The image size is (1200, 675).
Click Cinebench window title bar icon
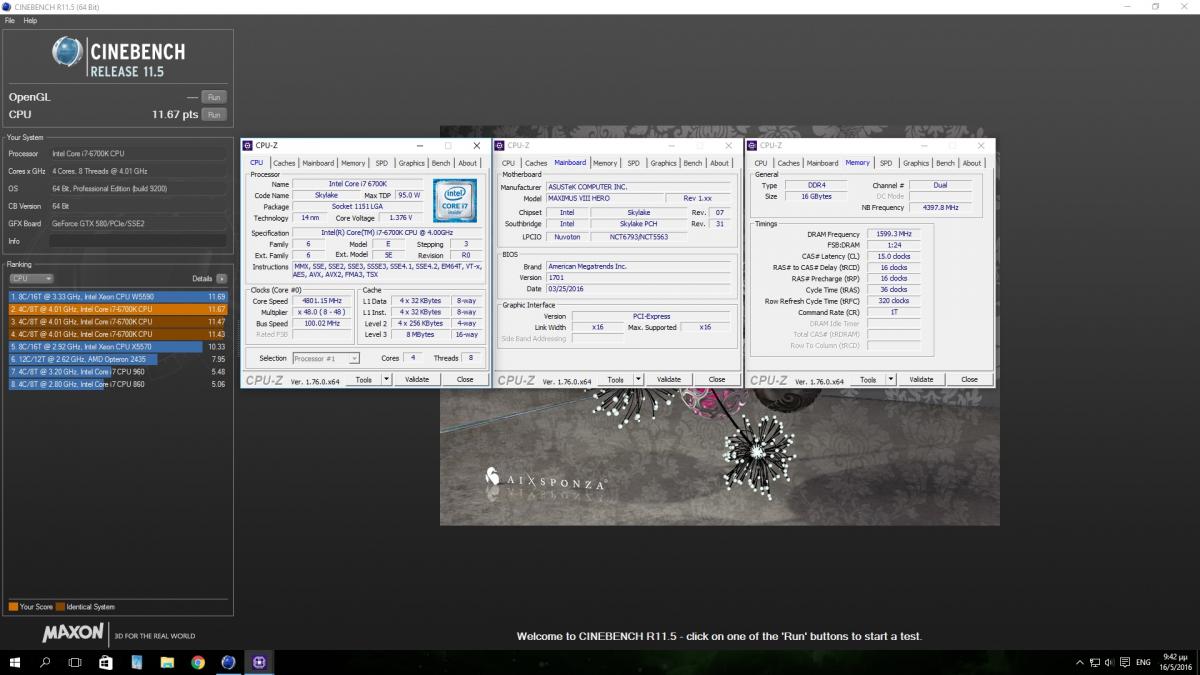click(x=6, y=6)
